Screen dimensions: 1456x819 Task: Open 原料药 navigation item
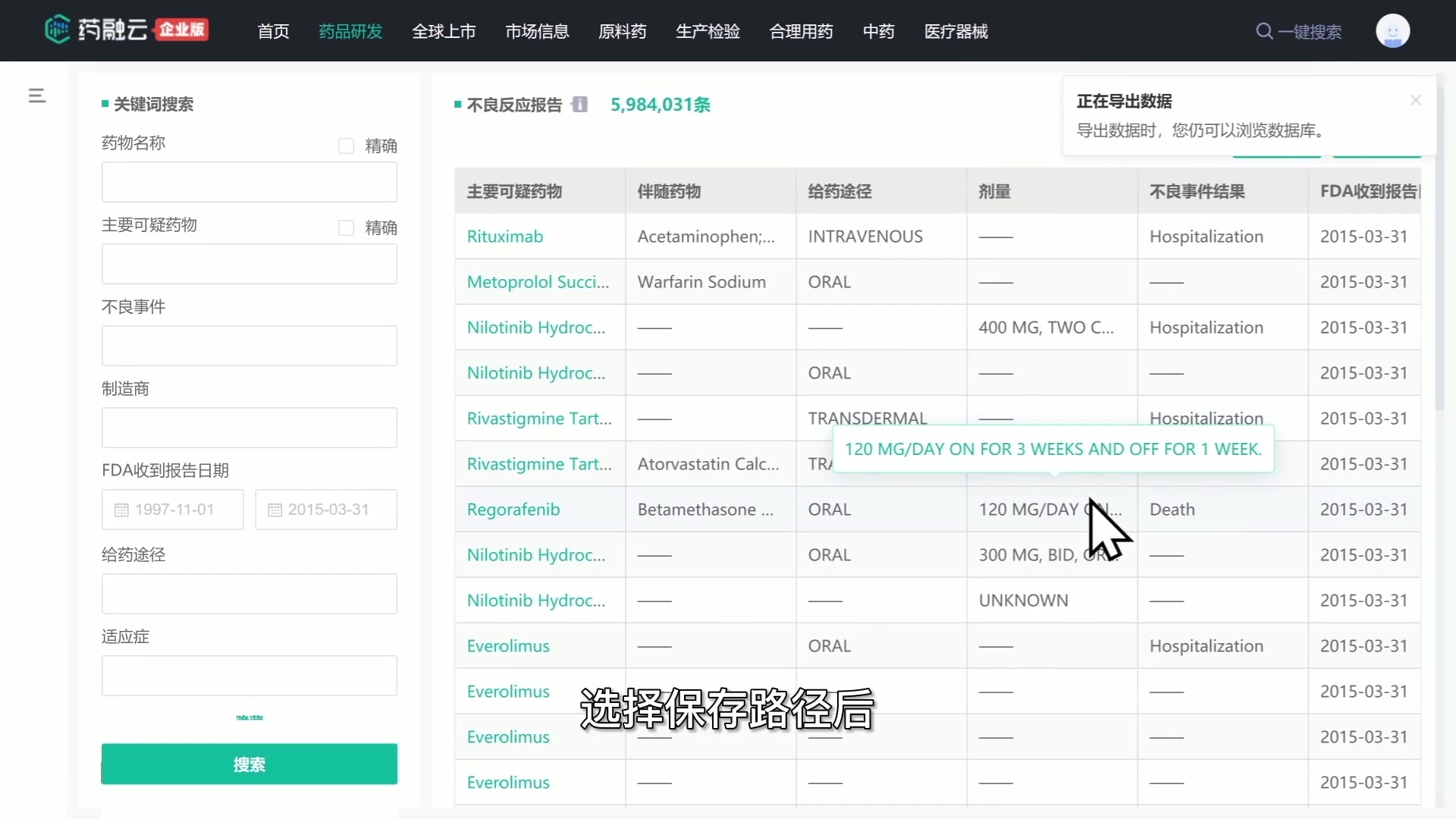click(x=622, y=31)
